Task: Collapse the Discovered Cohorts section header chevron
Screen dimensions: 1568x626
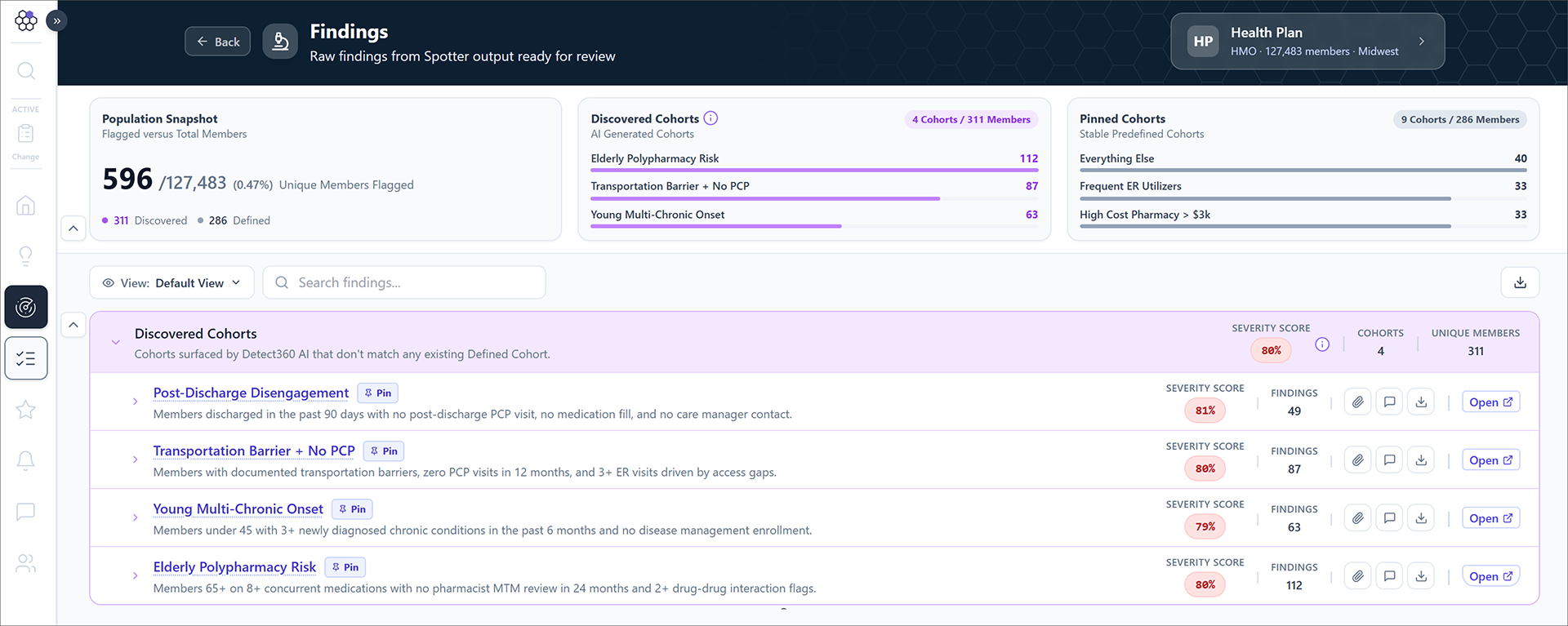Action: (116, 343)
